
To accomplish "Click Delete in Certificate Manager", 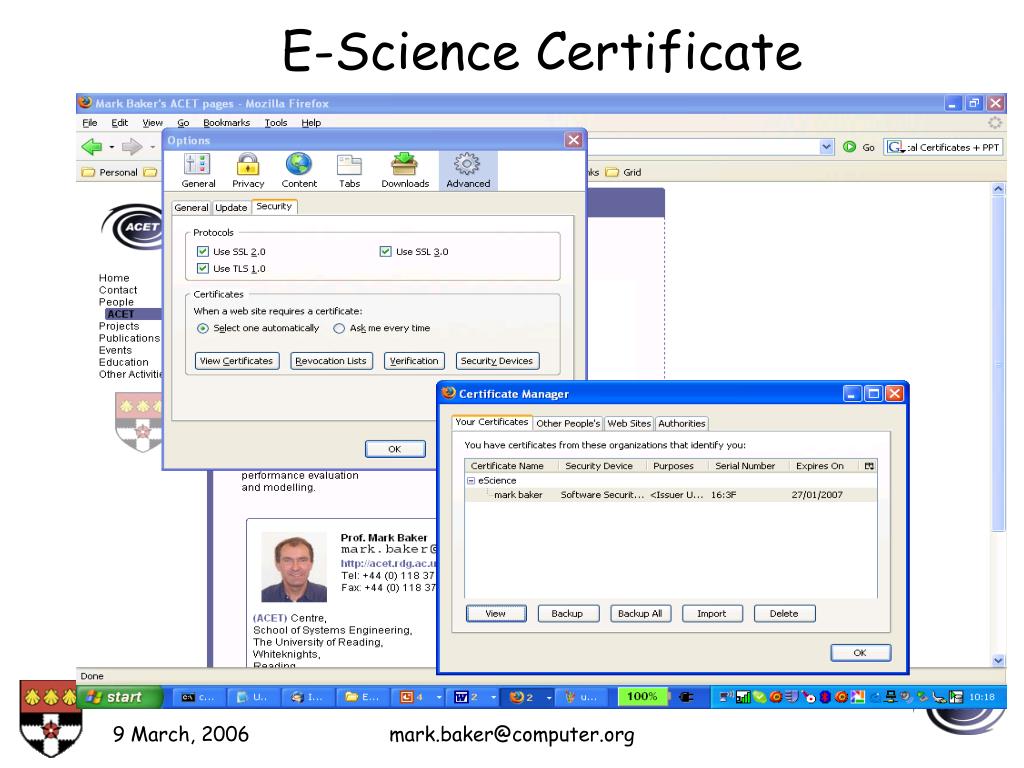I will 784,614.
